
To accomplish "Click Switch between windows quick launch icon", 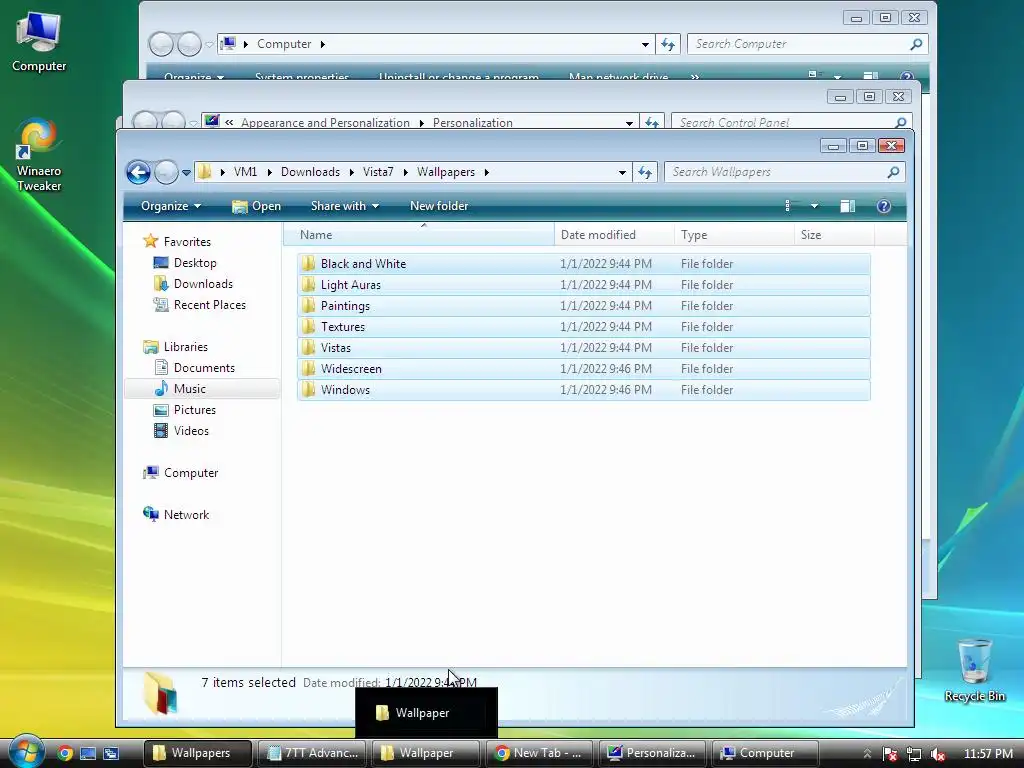I will tap(111, 753).
